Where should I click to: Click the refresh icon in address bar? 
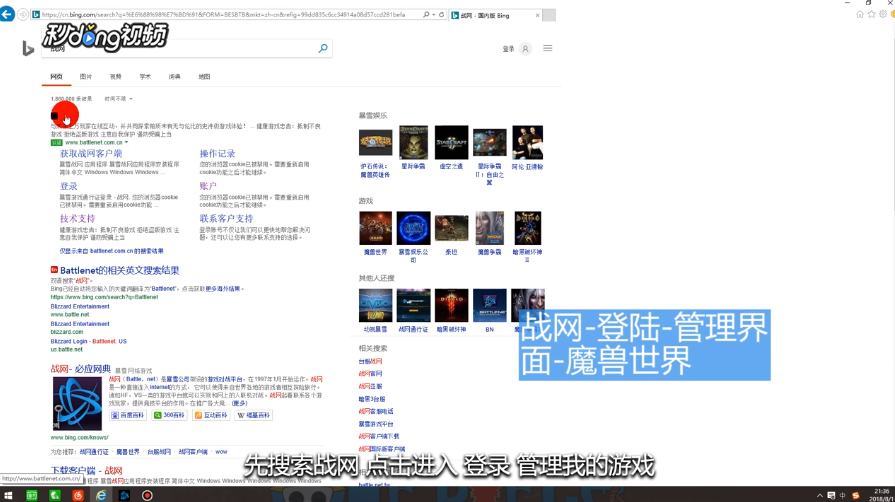pyautogui.click(x=441, y=15)
